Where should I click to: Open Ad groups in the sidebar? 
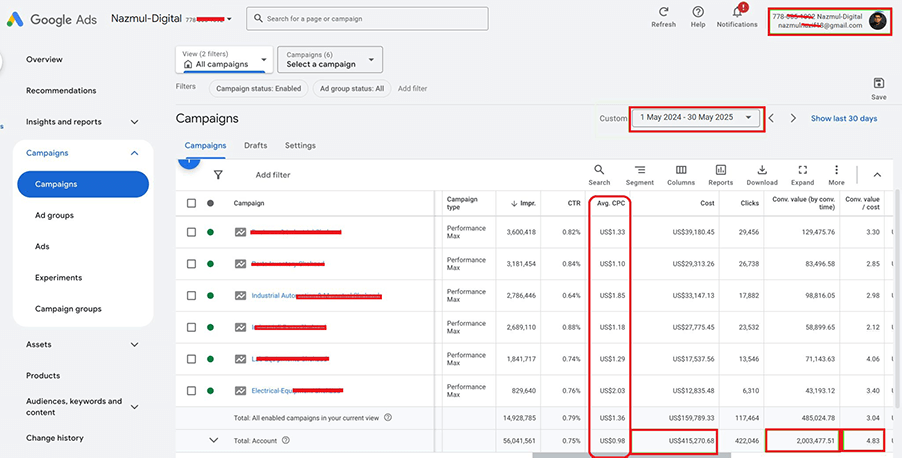(54, 215)
